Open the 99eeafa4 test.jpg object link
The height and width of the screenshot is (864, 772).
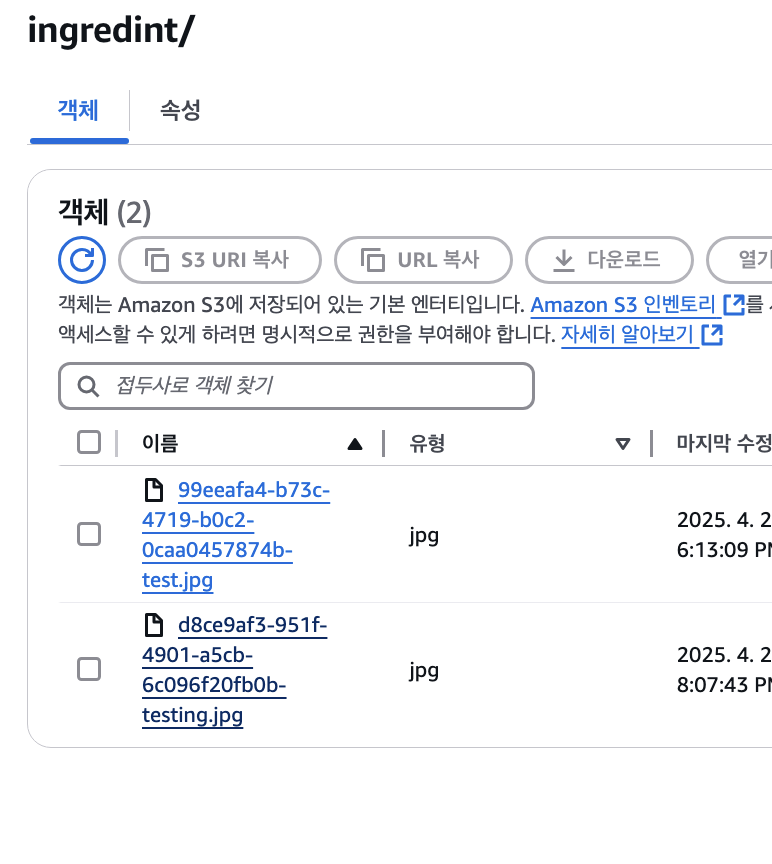coord(236,535)
